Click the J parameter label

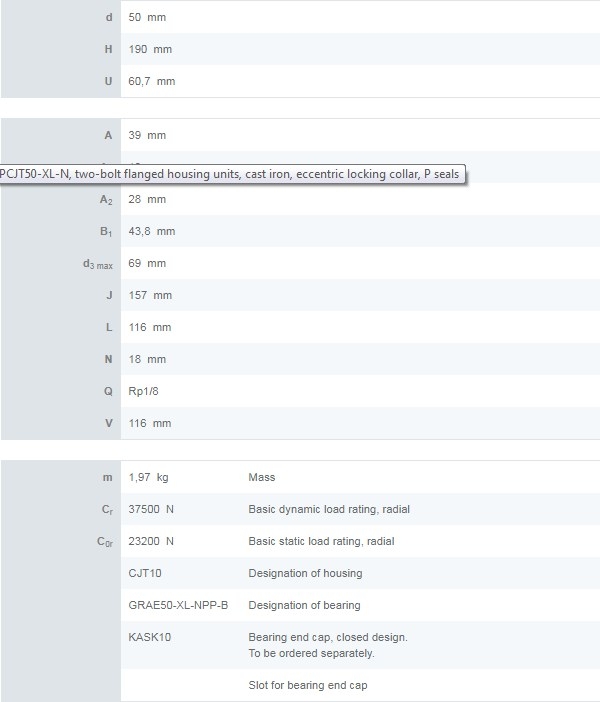click(109, 295)
